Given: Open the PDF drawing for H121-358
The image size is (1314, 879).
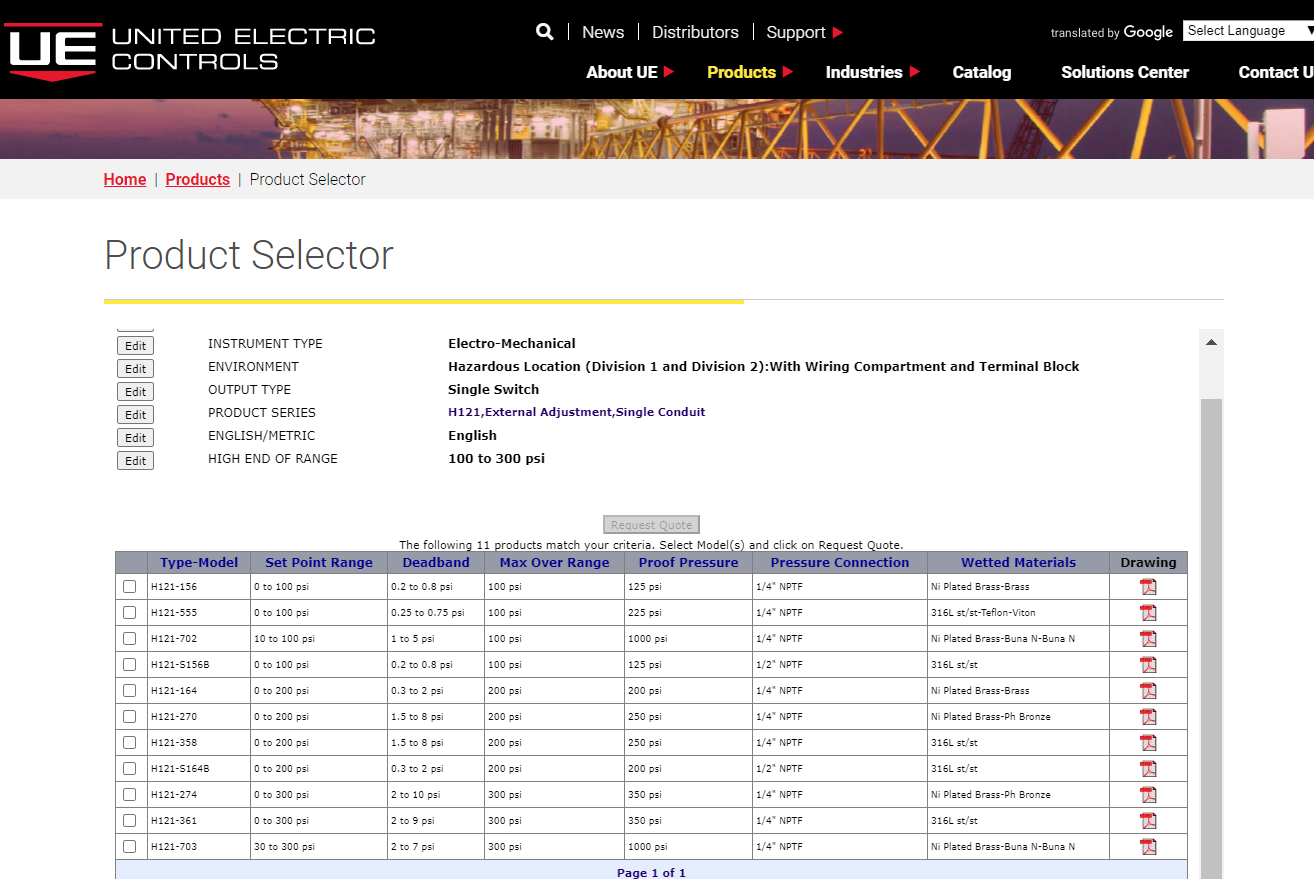Looking at the screenshot, I should pyautogui.click(x=1148, y=742).
